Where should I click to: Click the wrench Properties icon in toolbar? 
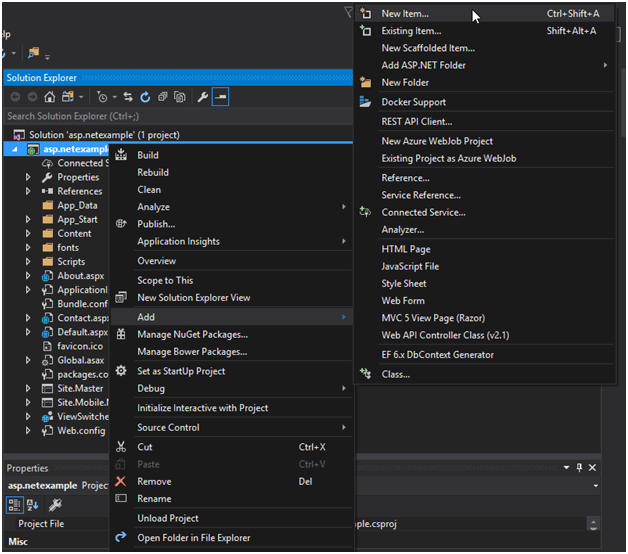[202, 97]
